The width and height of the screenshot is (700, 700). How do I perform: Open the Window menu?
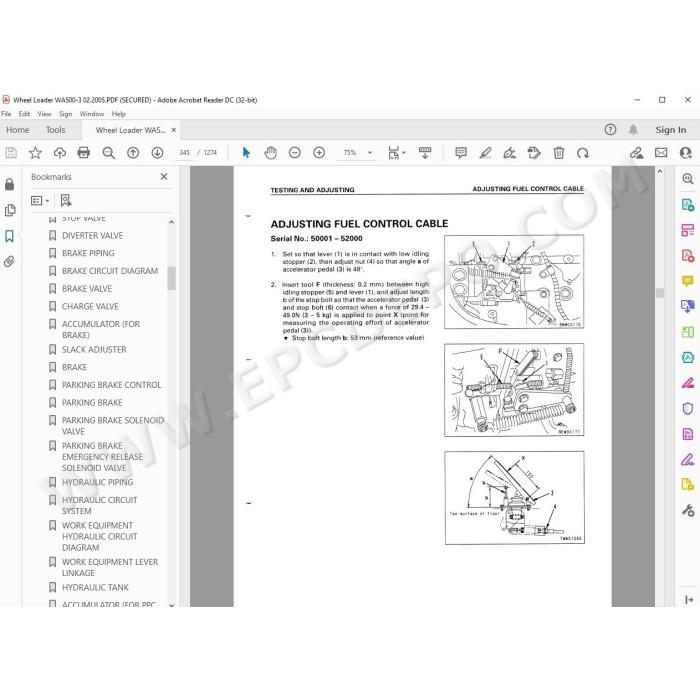click(92, 114)
